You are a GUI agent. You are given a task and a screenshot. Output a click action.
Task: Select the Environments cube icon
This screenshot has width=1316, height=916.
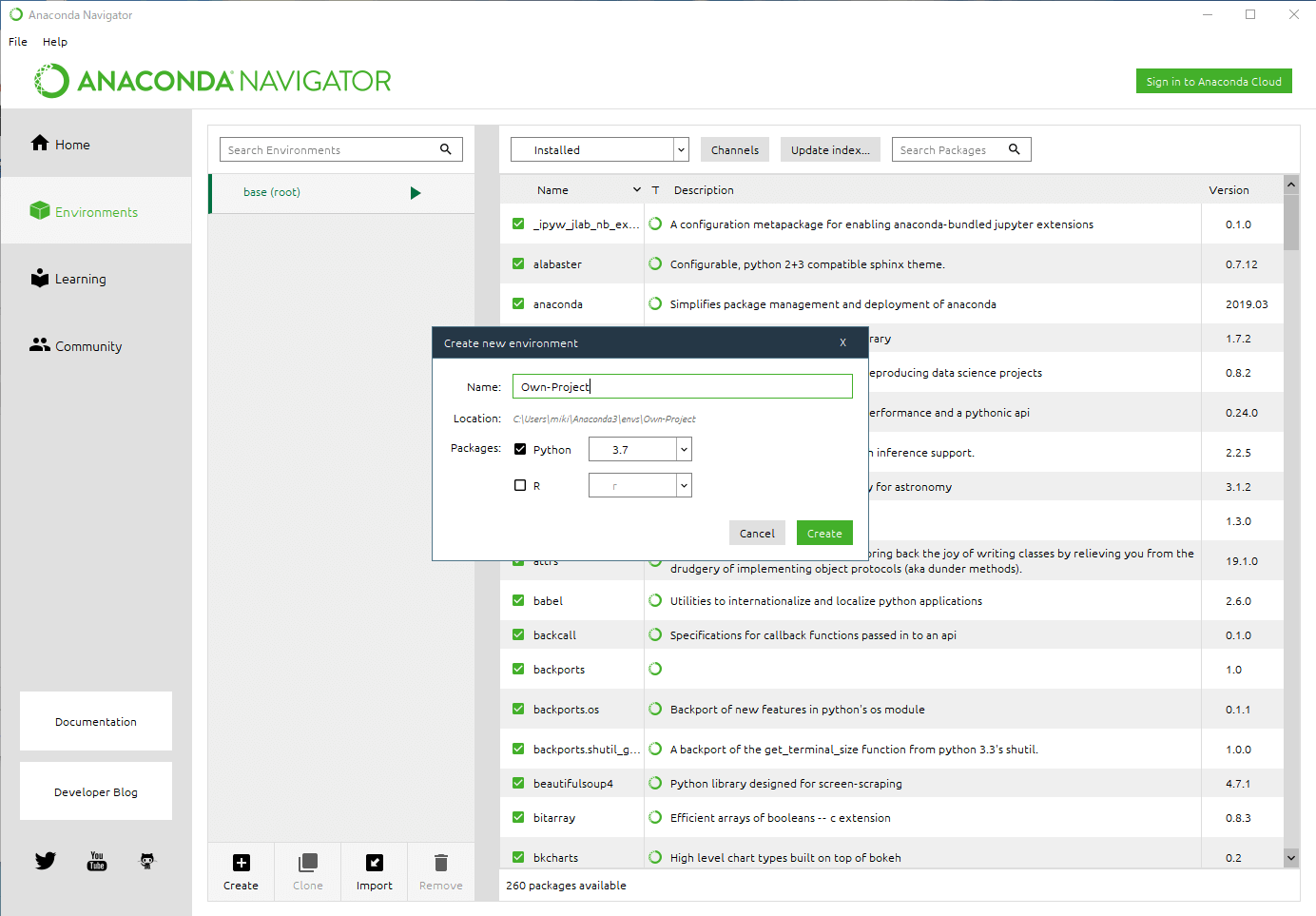[40, 210]
